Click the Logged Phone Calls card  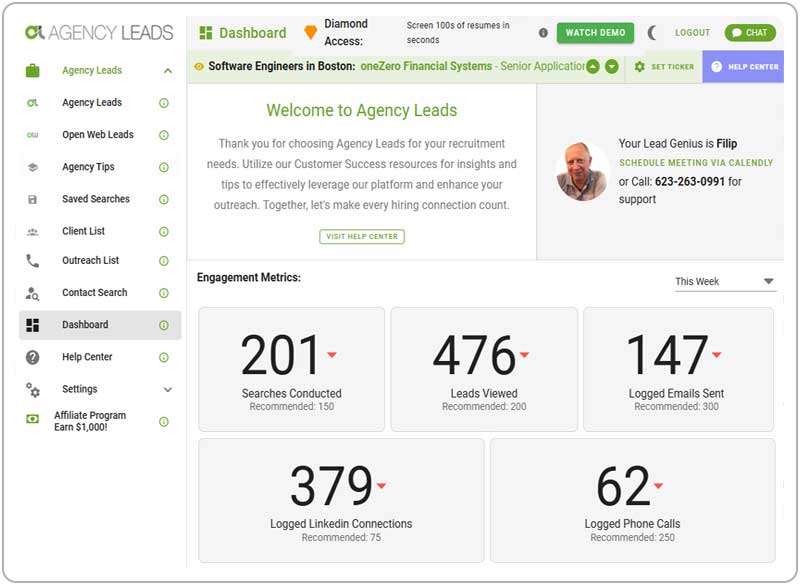(632, 500)
